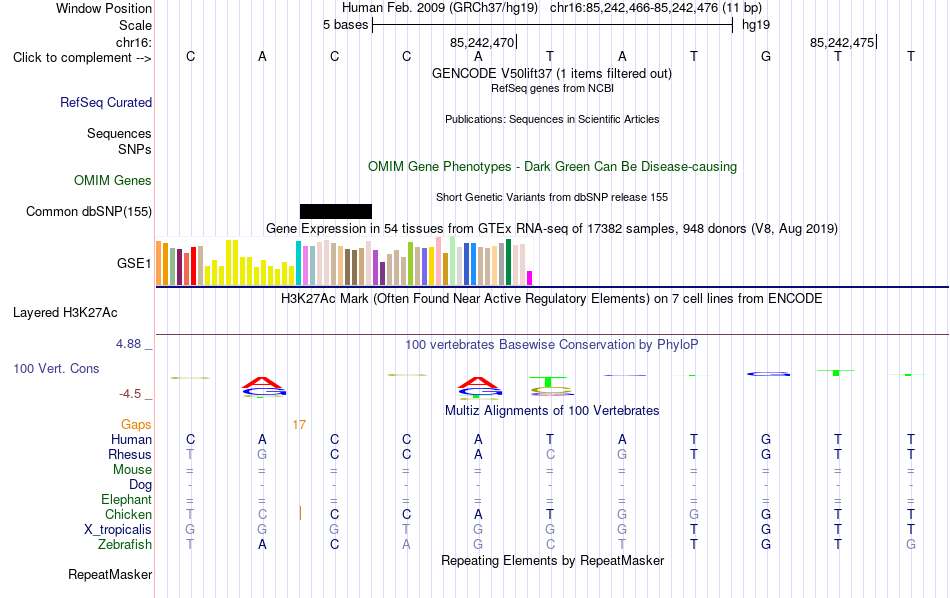
Task: Click the large red A PhyloP logo near second base
Action: click(x=262, y=382)
